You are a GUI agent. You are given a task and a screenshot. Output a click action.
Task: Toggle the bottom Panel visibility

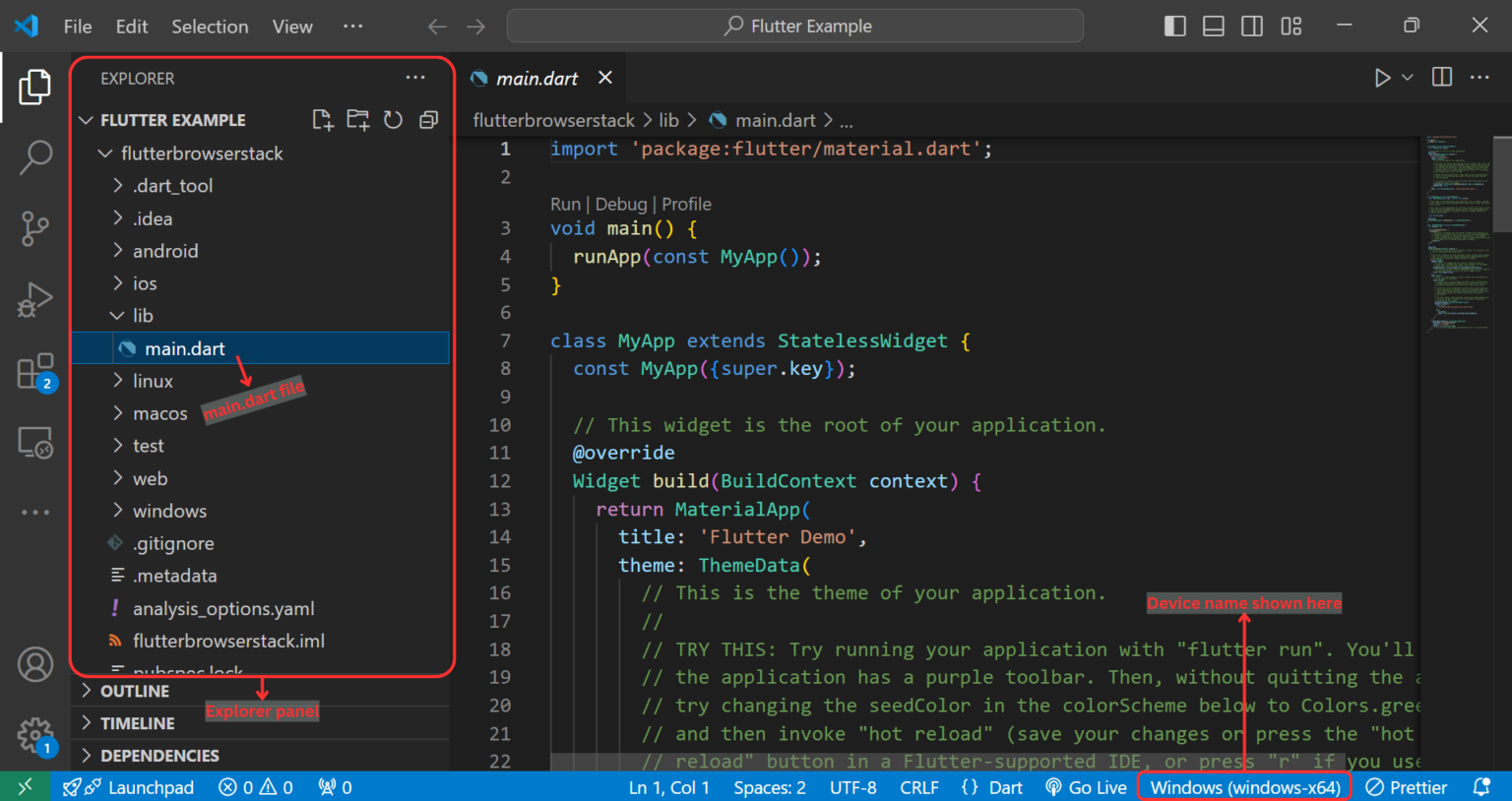pyautogui.click(x=1213, y=26)
